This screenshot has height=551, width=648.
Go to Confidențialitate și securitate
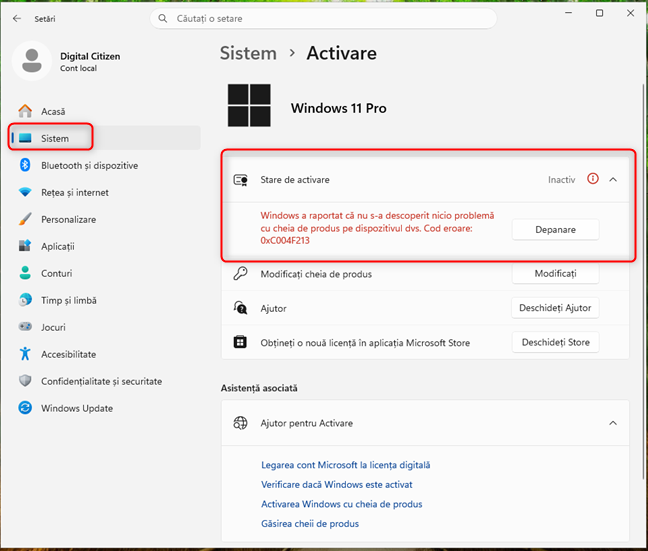coord(105,381)
